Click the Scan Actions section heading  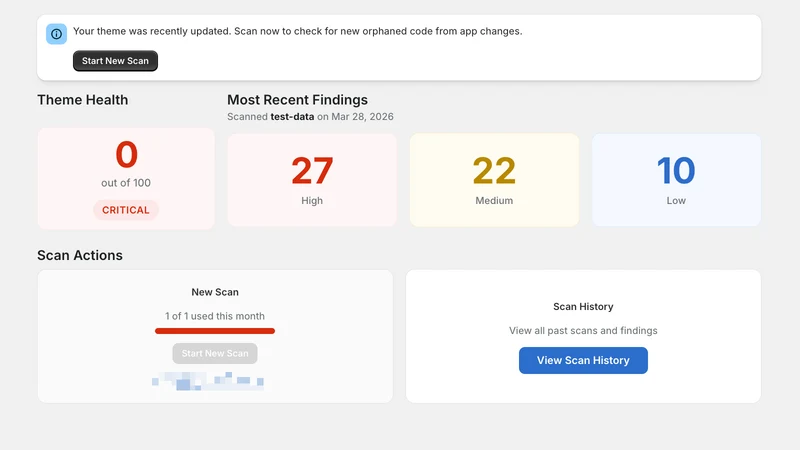(x=80, y=255)
